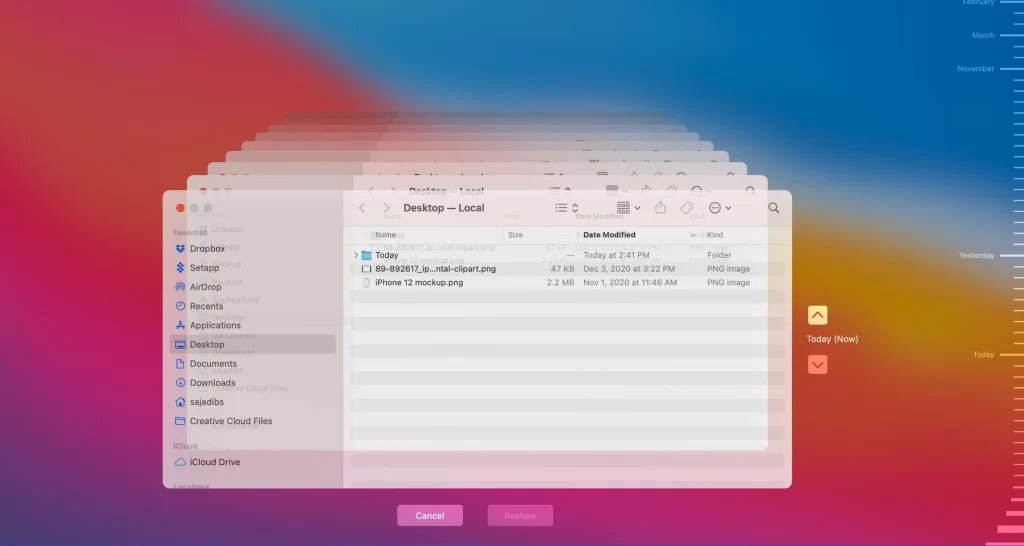Click the Restore button
Viewport: 1024px width, 546px height.
click(x=520, y=515)
